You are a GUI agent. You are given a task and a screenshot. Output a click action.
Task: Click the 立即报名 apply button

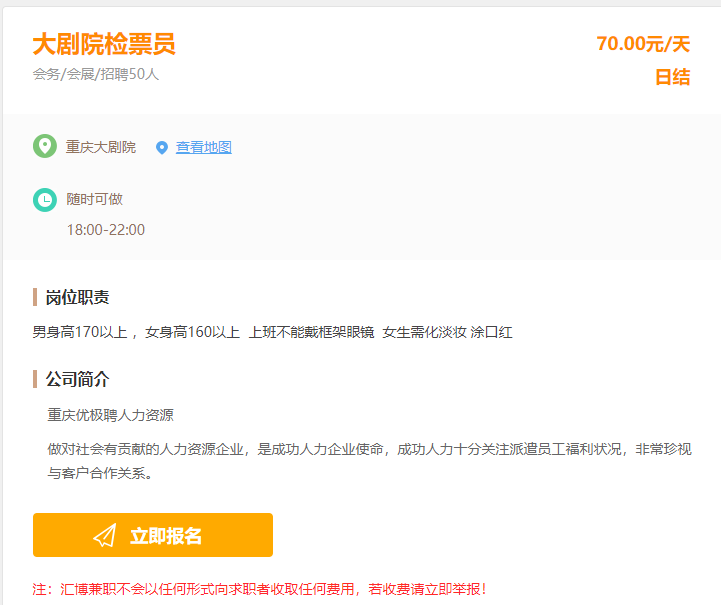[x=153, y=535]
